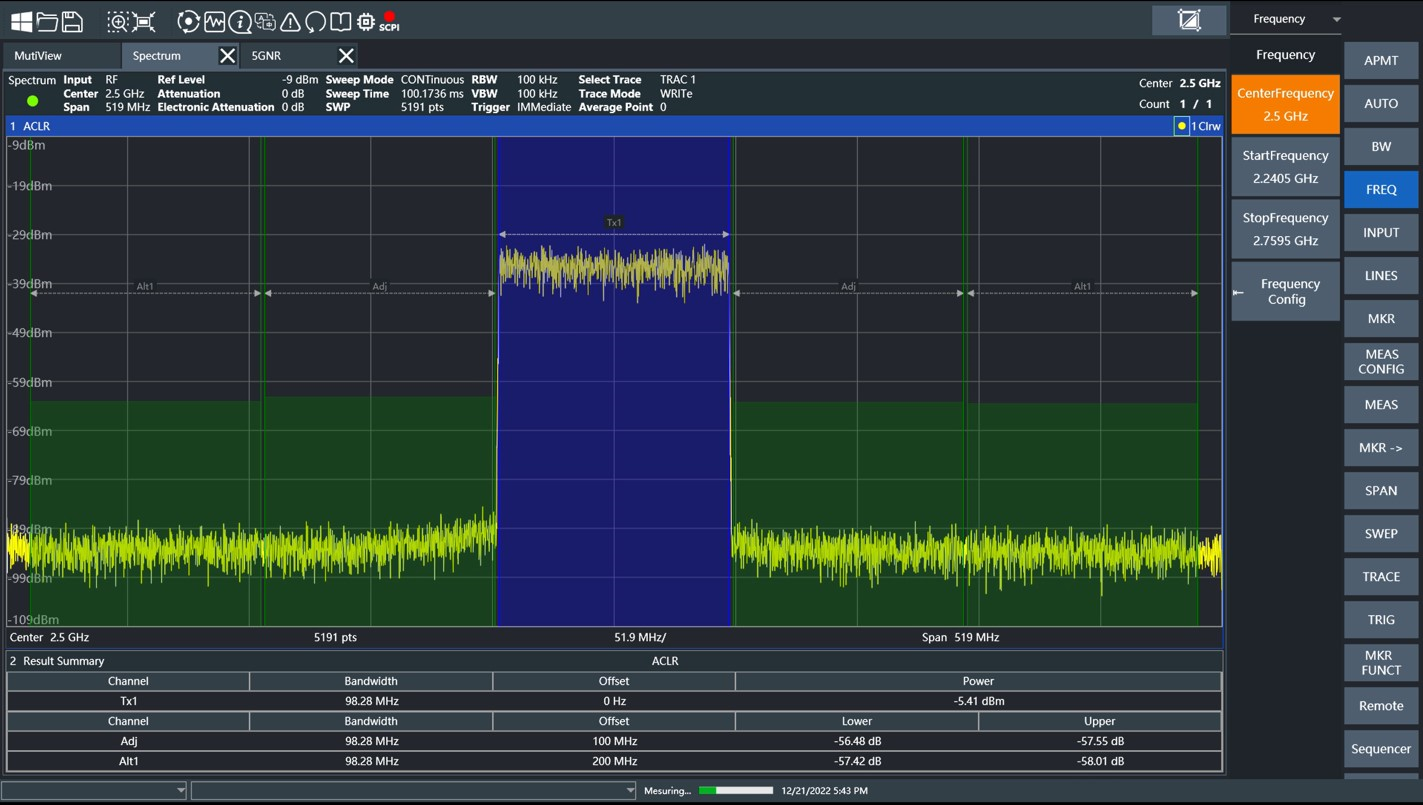Switch to the MutiView tab
Screen dimensions: 1423x805
[x=62, y=56]
